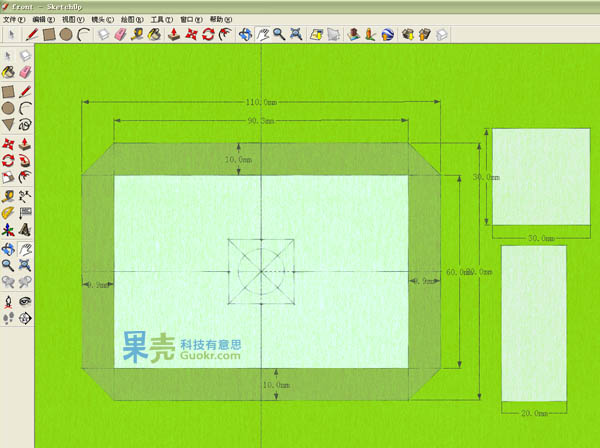
Task: Pick the Push/Pull tool in top toolbar
Action: pos(173,34)
